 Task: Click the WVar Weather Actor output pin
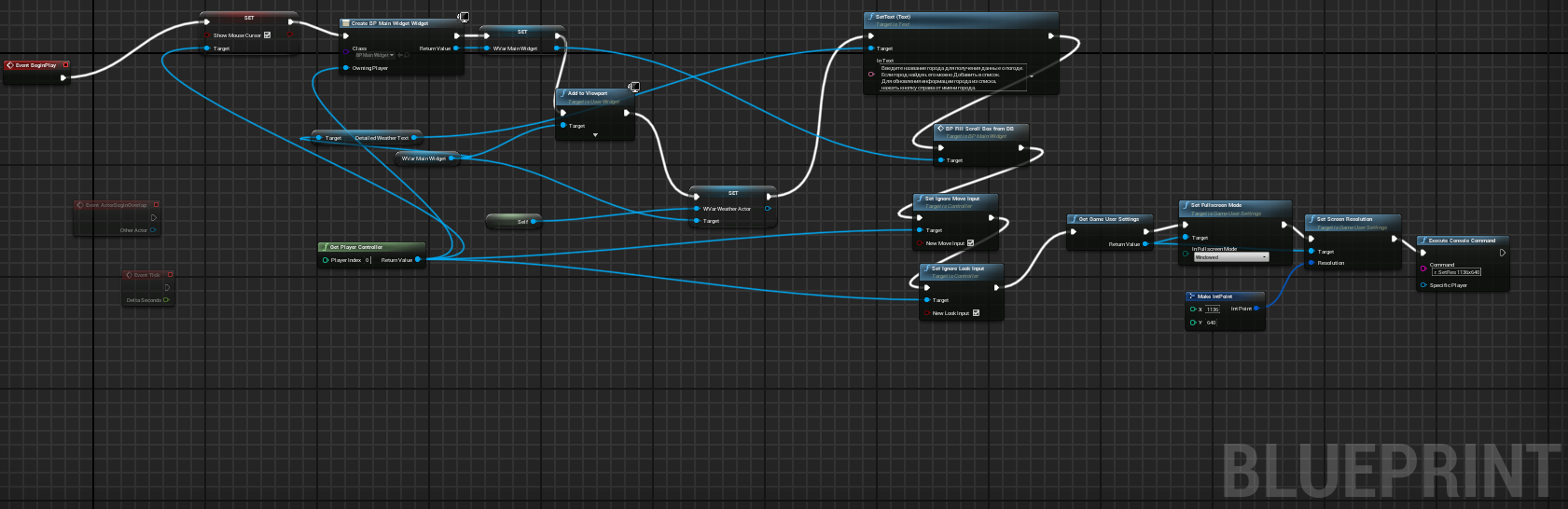click(x=768, y=209)
